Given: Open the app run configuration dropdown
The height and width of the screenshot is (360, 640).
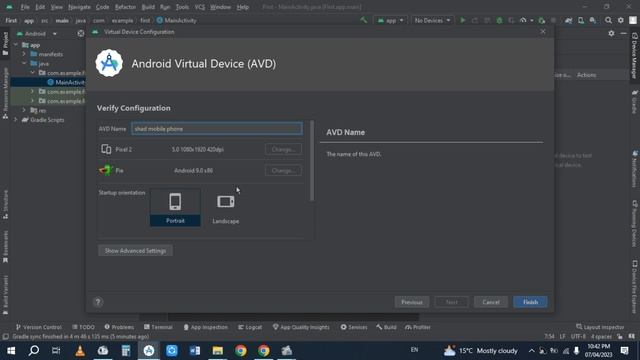Looking at the screenshot, I should 390,20.
